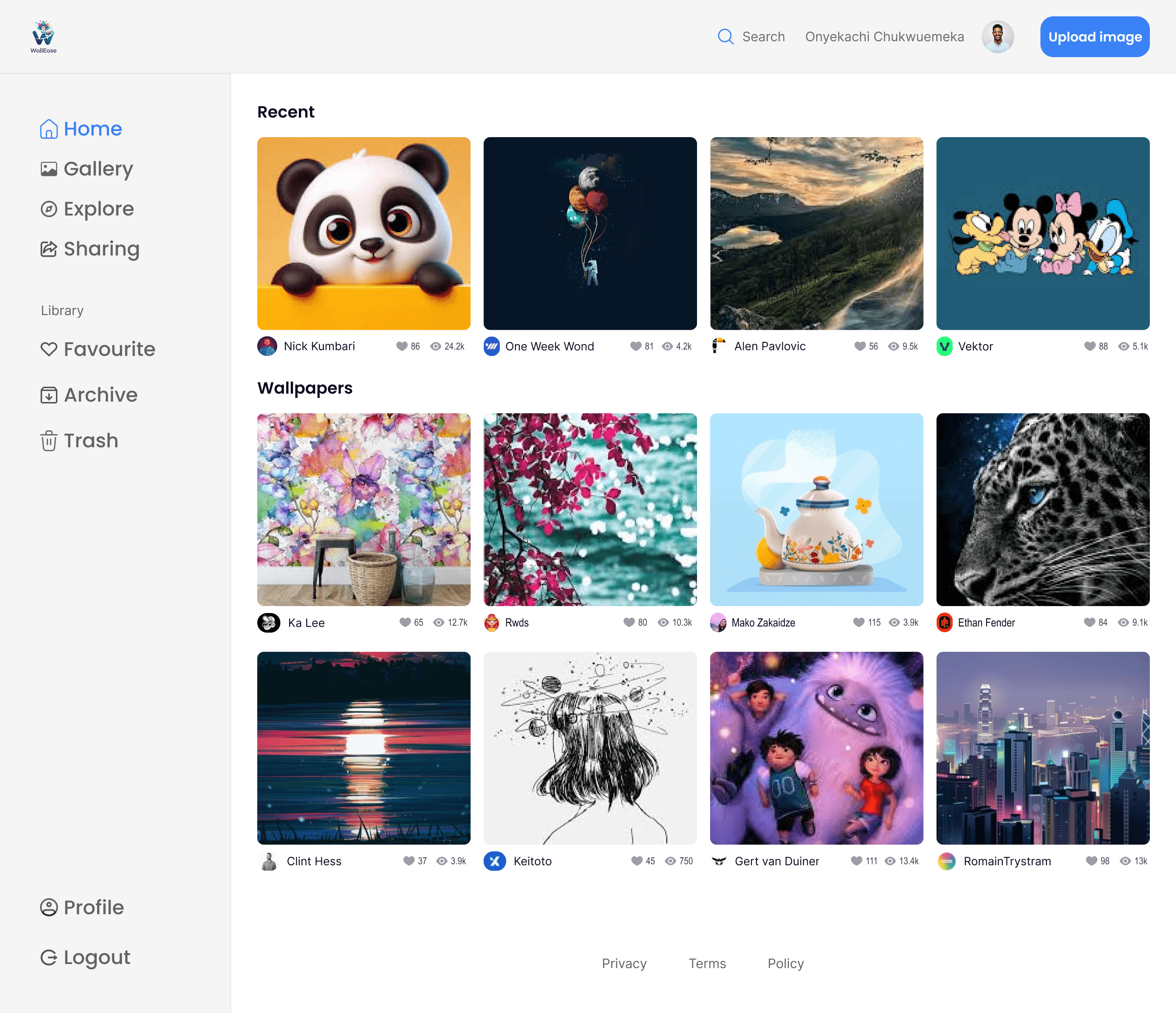Image resolution: width=1176 pixels, height=1013 pixels.
Task: Click the WallEase logo
Action: pos(43,37)
